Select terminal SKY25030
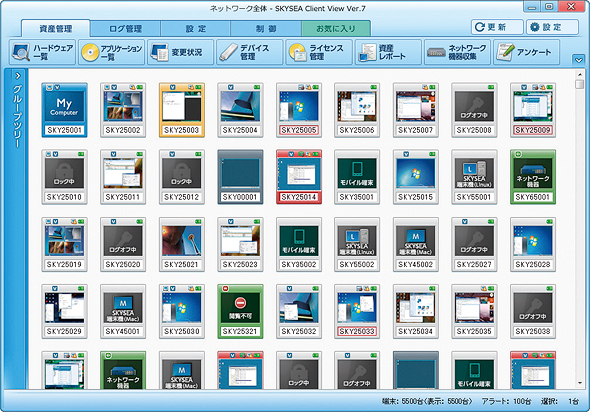 182,311
